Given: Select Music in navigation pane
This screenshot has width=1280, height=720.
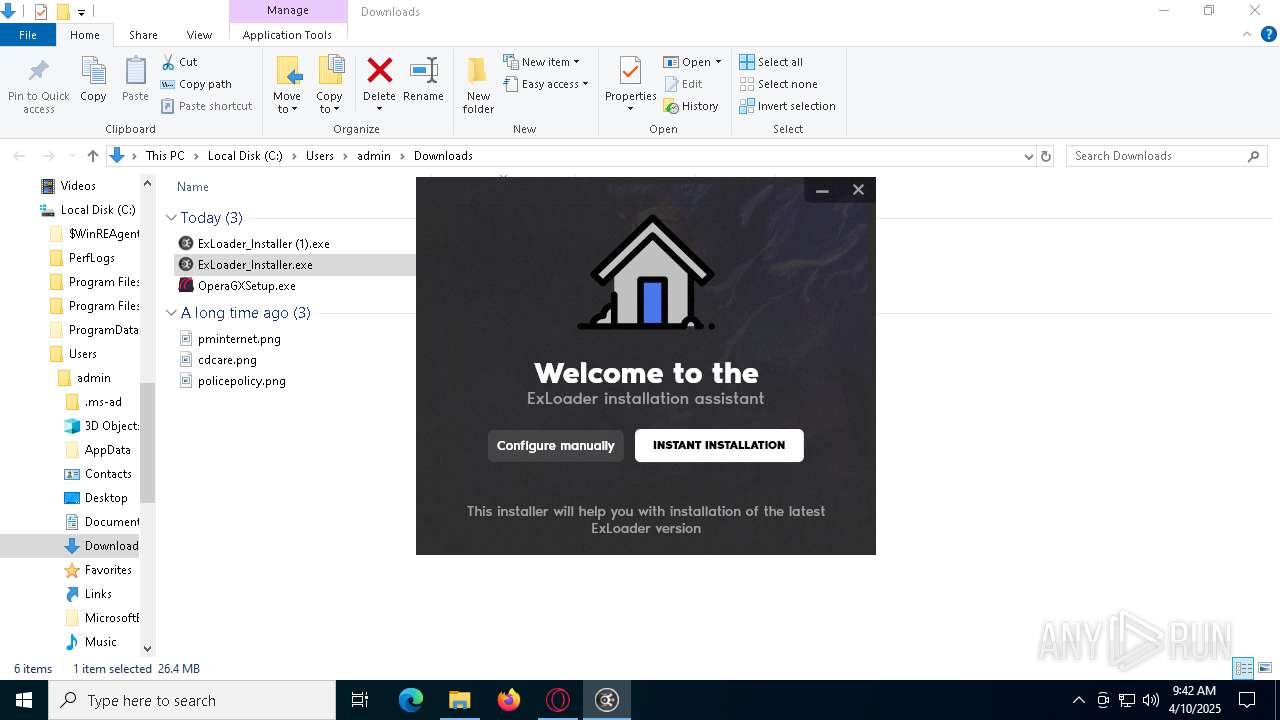Looking at the screenshot, I should click(101, 642).
